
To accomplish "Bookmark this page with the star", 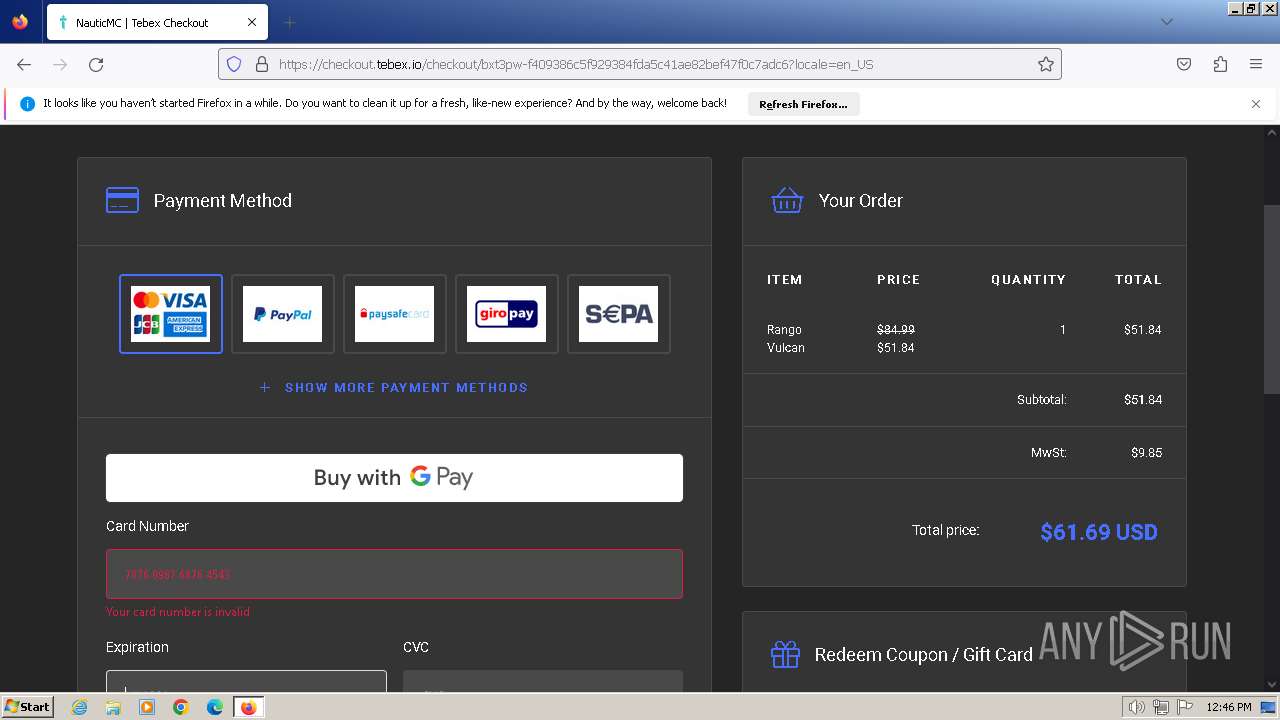I will coord(1046,64).
